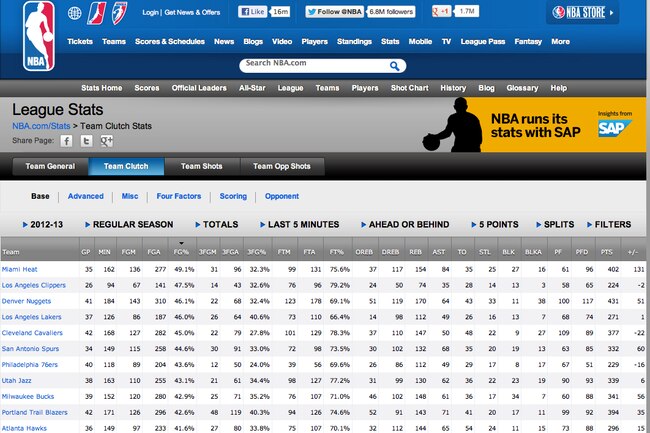The height and width of the screenshot is (433, 650).
Task: Open Shot Chart in stats menu
Action: point(410,88)
